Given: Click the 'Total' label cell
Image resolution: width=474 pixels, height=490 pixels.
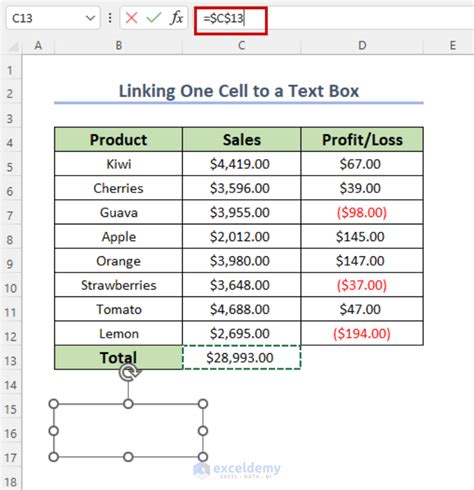Looking at the screenshot, I should (x=118, y=357).
